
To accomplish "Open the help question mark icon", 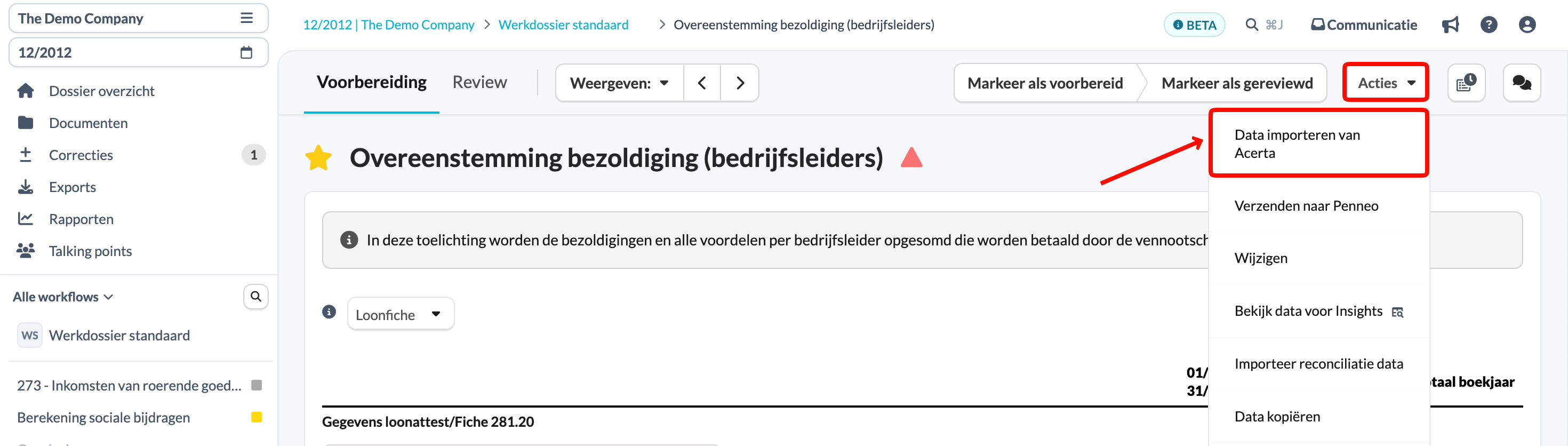I will click(1489, 25).
